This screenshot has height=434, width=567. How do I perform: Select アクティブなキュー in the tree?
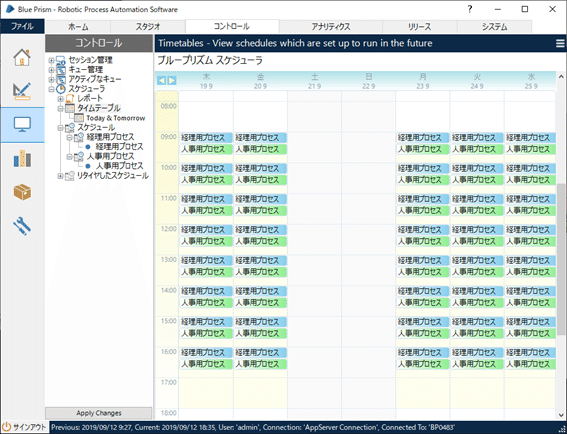pos(95,79)
